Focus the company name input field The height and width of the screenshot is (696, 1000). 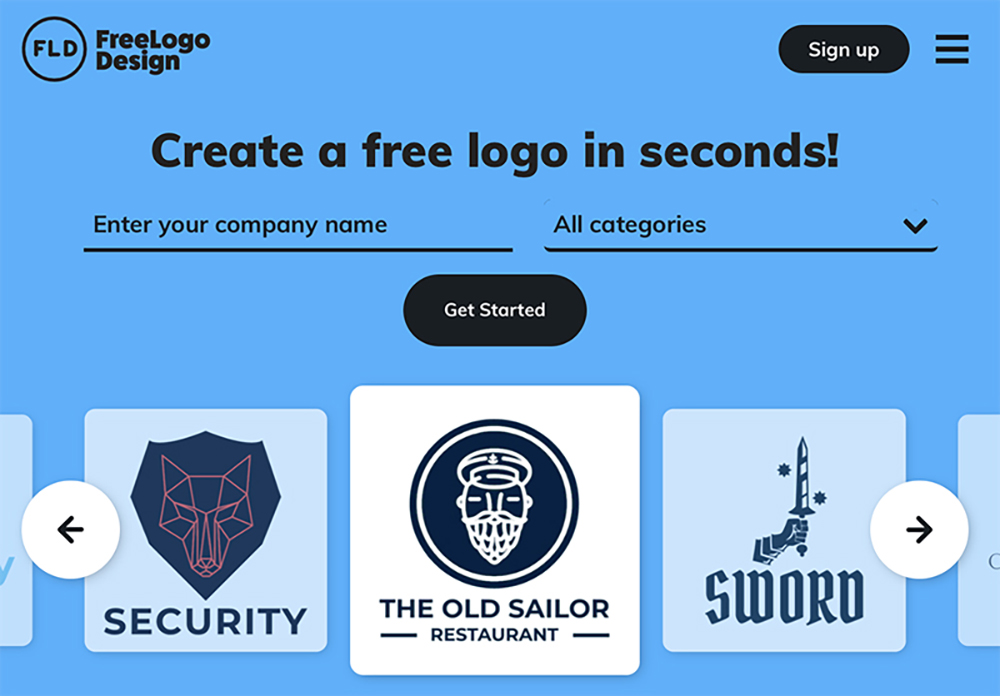coord(298,225)
